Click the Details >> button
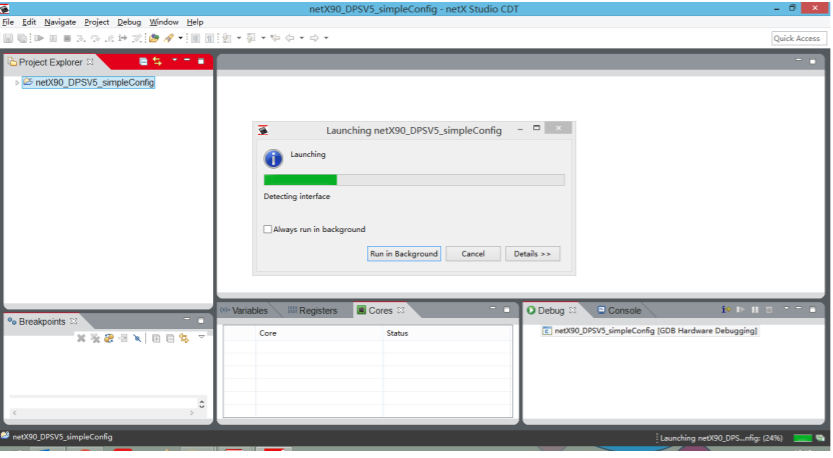Image resolution: width=833 pixels, height=458 pixels. (x=532, y=254)
